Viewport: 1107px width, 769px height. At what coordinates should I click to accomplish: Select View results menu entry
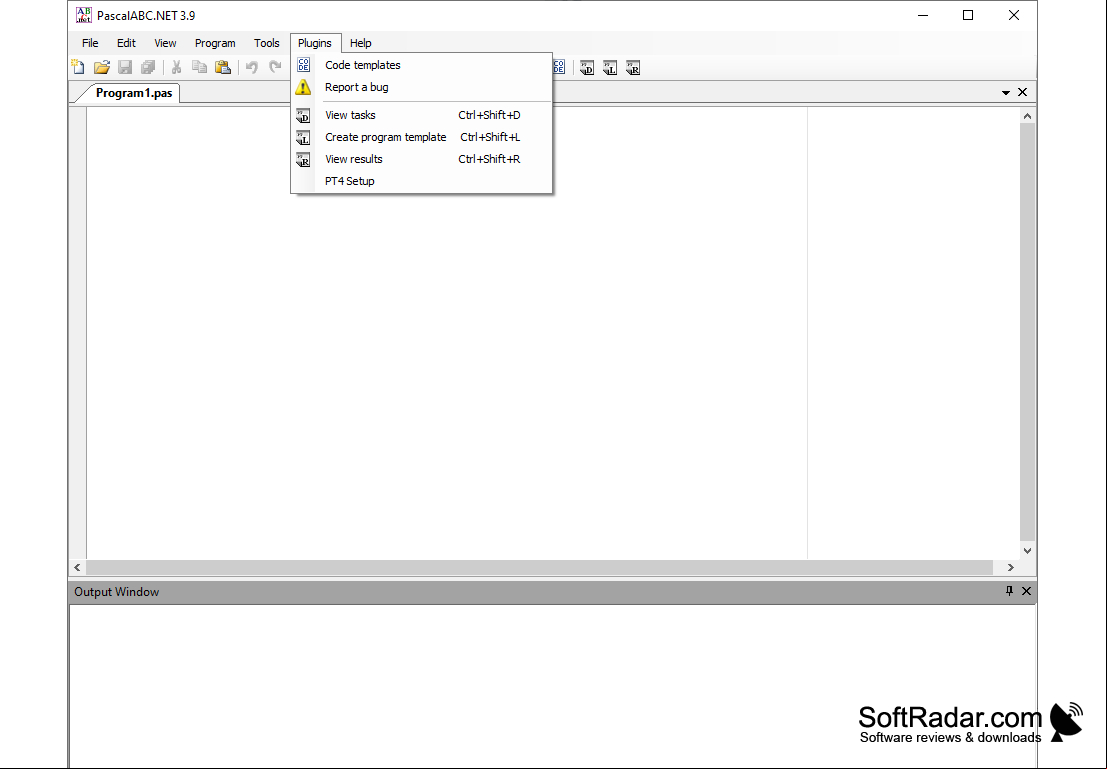[421, 159]
